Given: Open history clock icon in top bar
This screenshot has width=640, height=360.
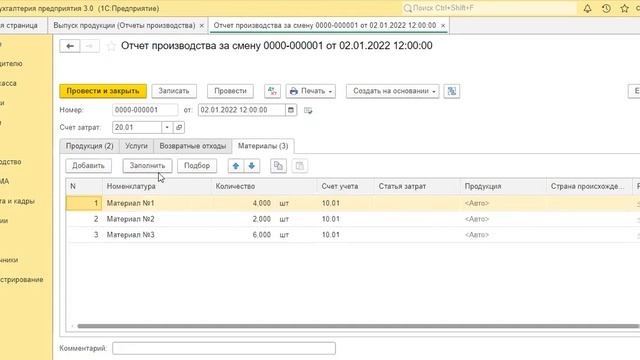Looking at the screenshot, I should click(606, 8).
